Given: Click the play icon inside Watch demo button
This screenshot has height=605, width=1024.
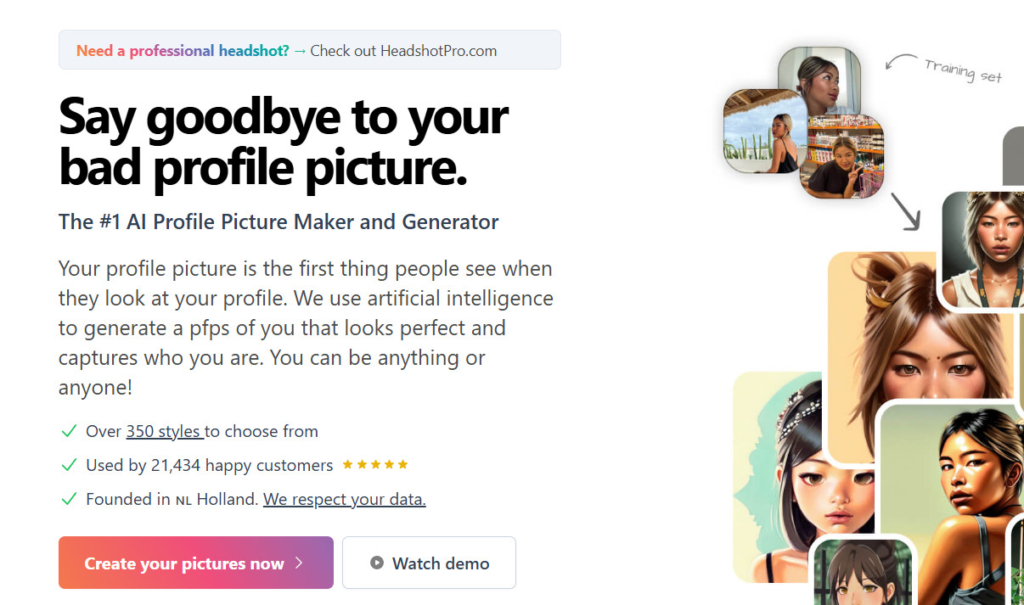Looking at the screenshot, I should 374,562.
